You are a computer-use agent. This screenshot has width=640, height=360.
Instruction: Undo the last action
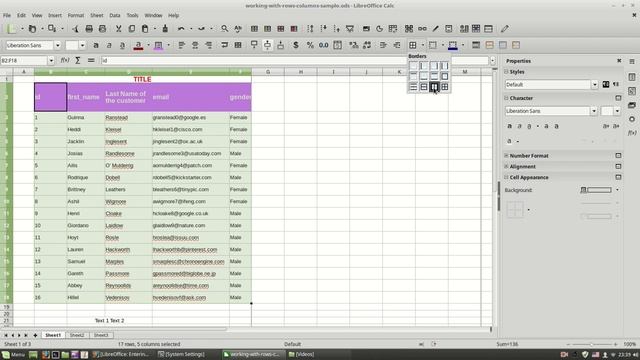(181, 29)
